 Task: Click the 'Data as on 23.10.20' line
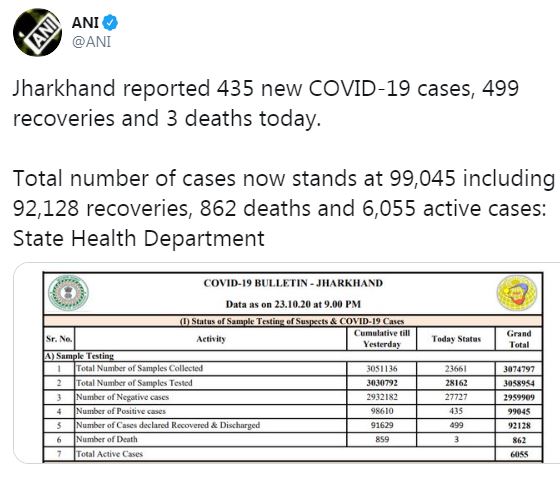[x=293, y=304]
